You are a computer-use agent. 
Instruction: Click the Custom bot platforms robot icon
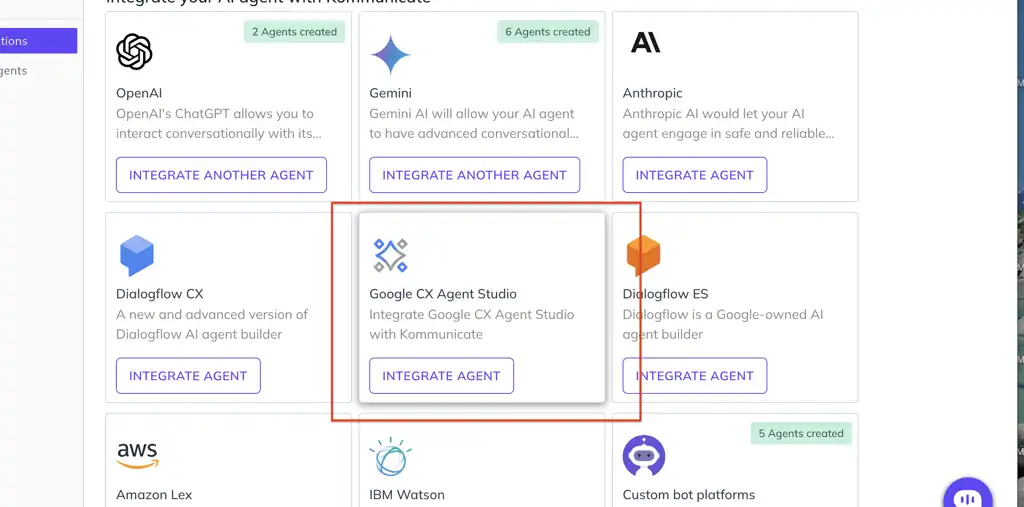[644, 455]
